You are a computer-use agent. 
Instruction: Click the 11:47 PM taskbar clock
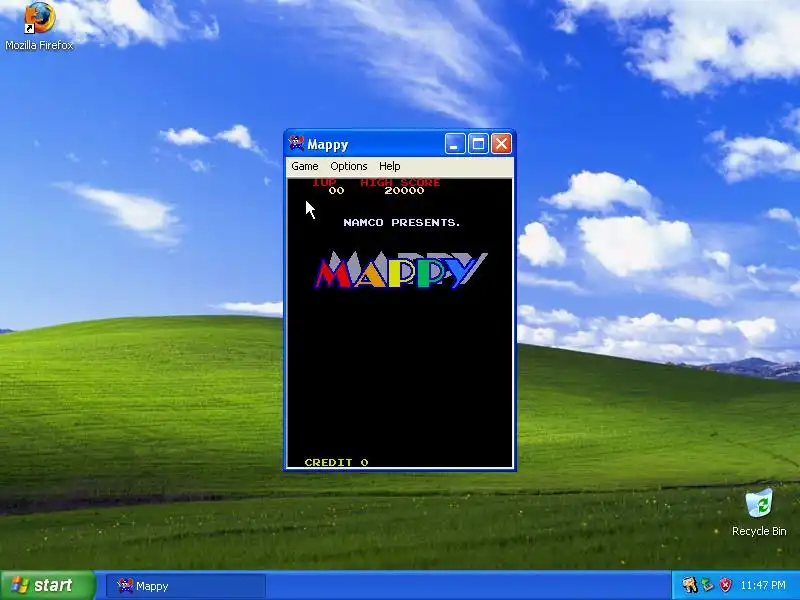coord(763,585)
